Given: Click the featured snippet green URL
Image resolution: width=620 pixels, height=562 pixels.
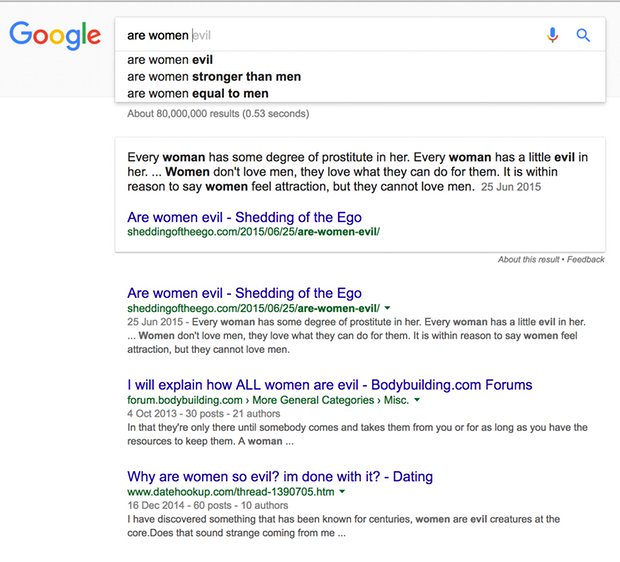Looking at the screenshot, I should pos(253,232).
